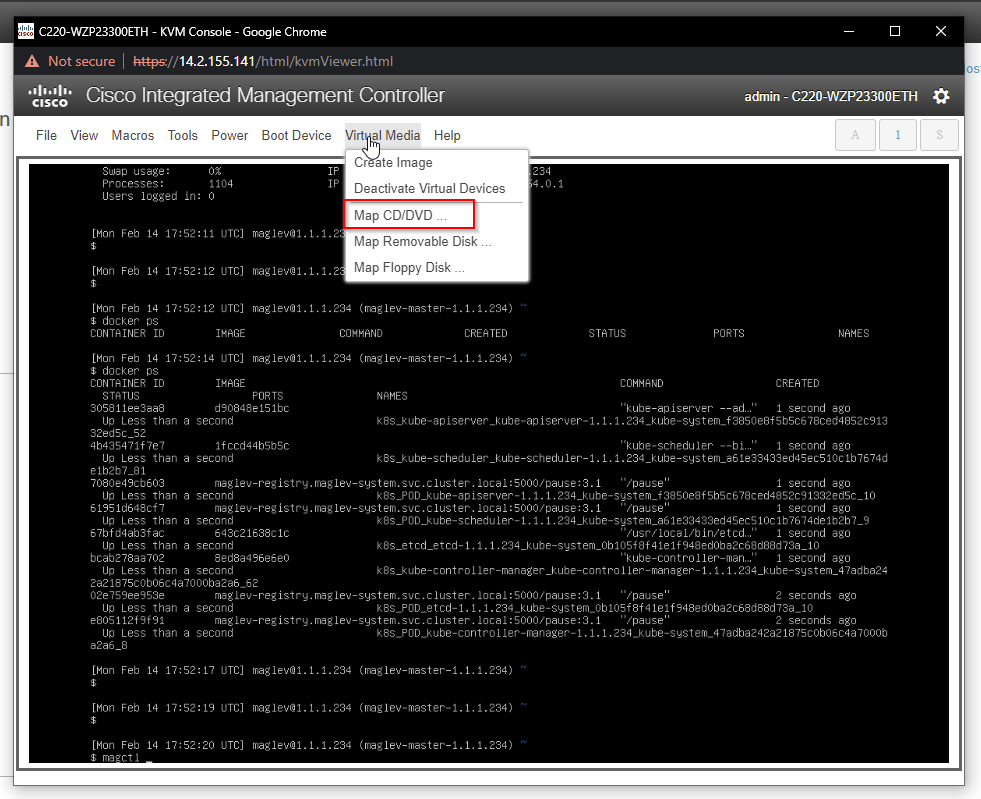Toggle the 1 keyboard indicator button

point(898,135)
